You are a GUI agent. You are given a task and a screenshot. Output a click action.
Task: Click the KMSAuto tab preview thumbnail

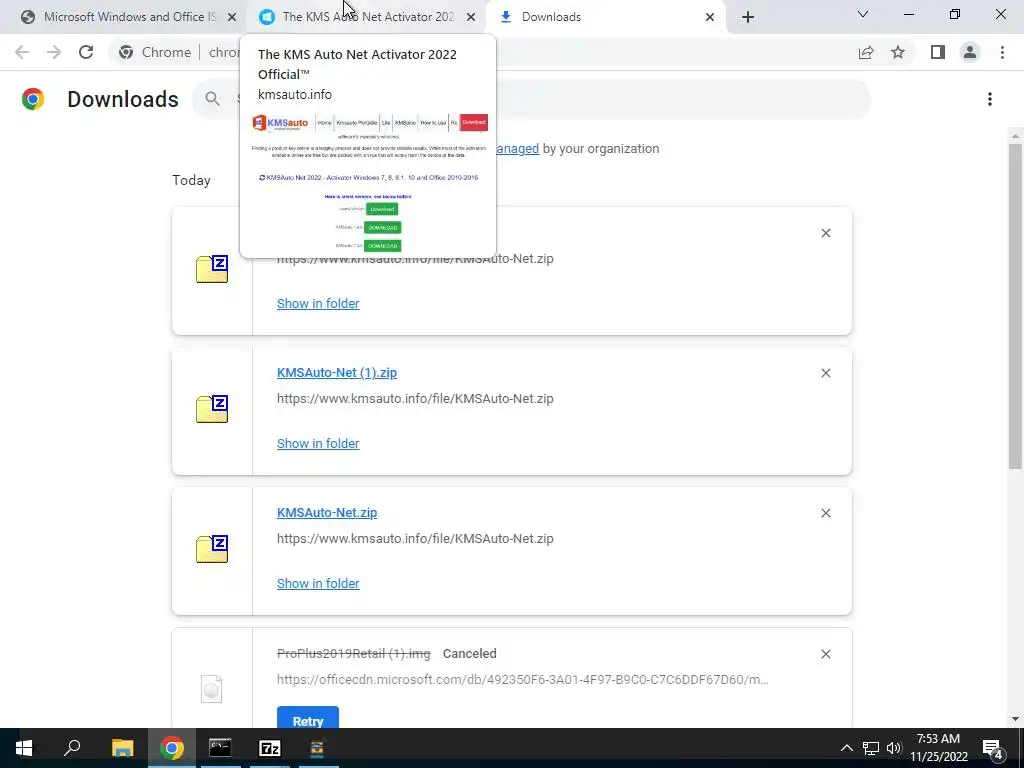(369, 183)
